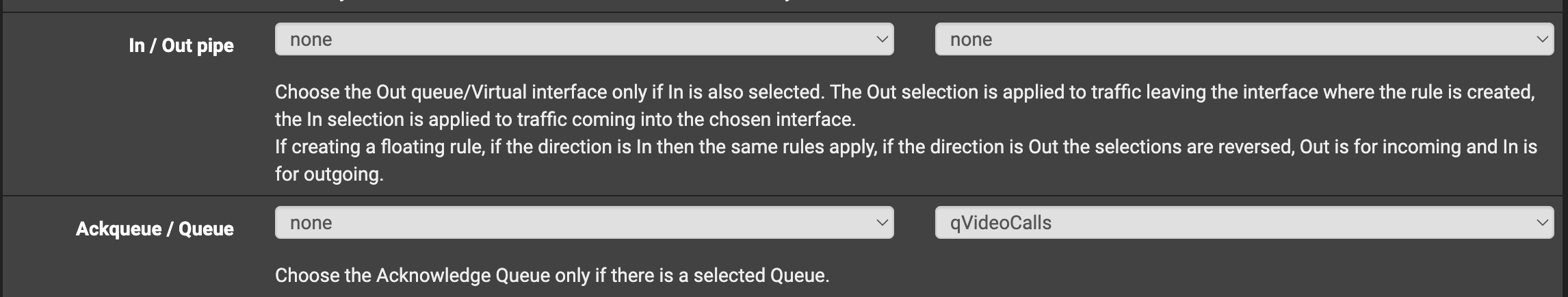Open the Out pipe dropdown
This screenshot has width=1568, height=297.
(x=1244, y=39)
